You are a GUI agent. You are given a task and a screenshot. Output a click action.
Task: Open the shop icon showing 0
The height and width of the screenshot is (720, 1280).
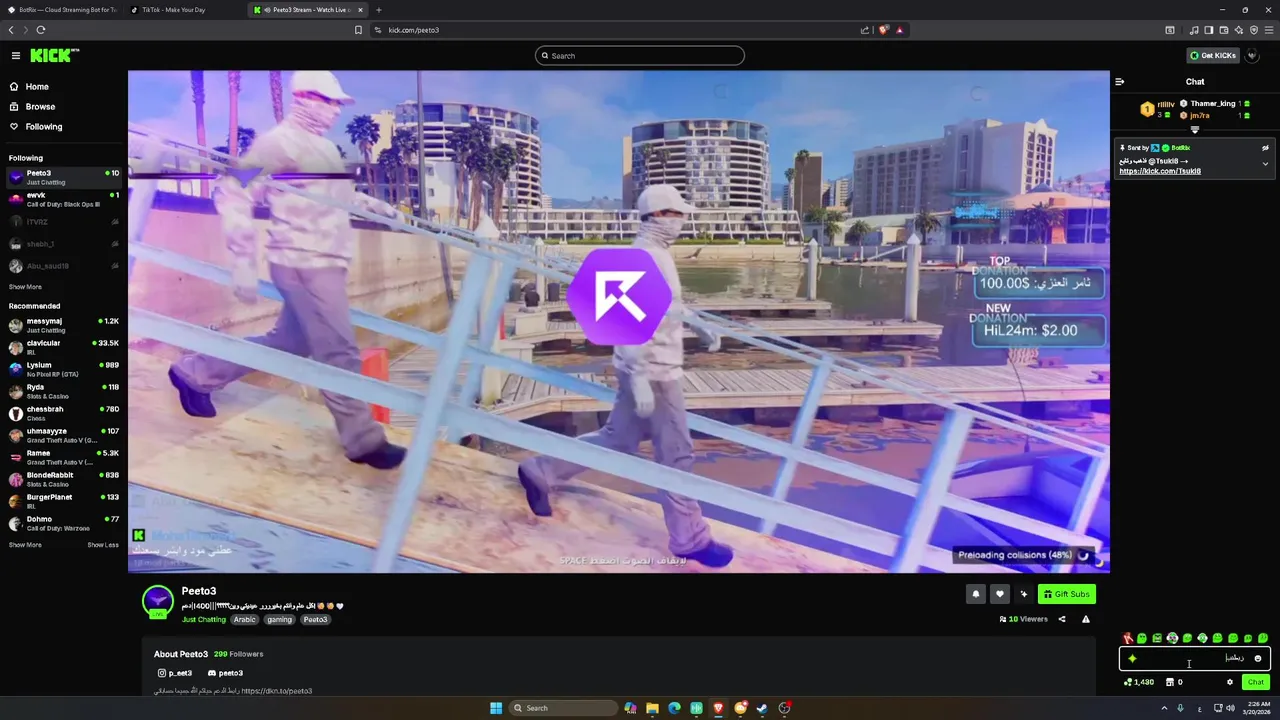pyautogui.click(x=1175, y=682)
